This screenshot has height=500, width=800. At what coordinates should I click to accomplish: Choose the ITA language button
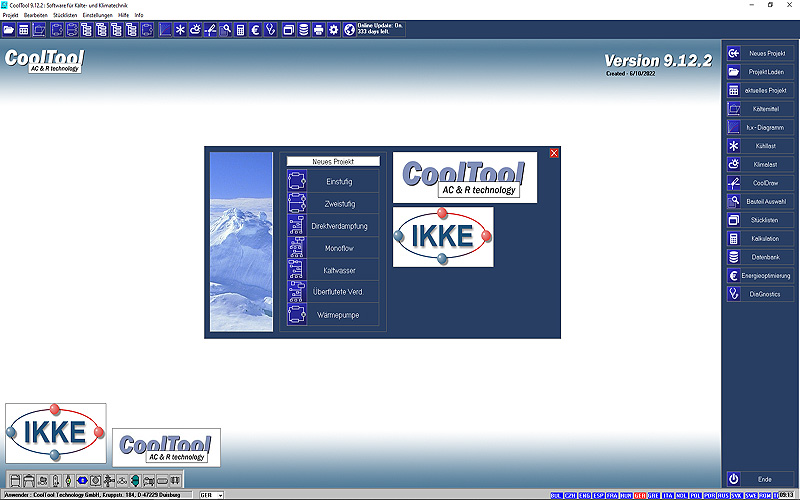coord(668,495)
